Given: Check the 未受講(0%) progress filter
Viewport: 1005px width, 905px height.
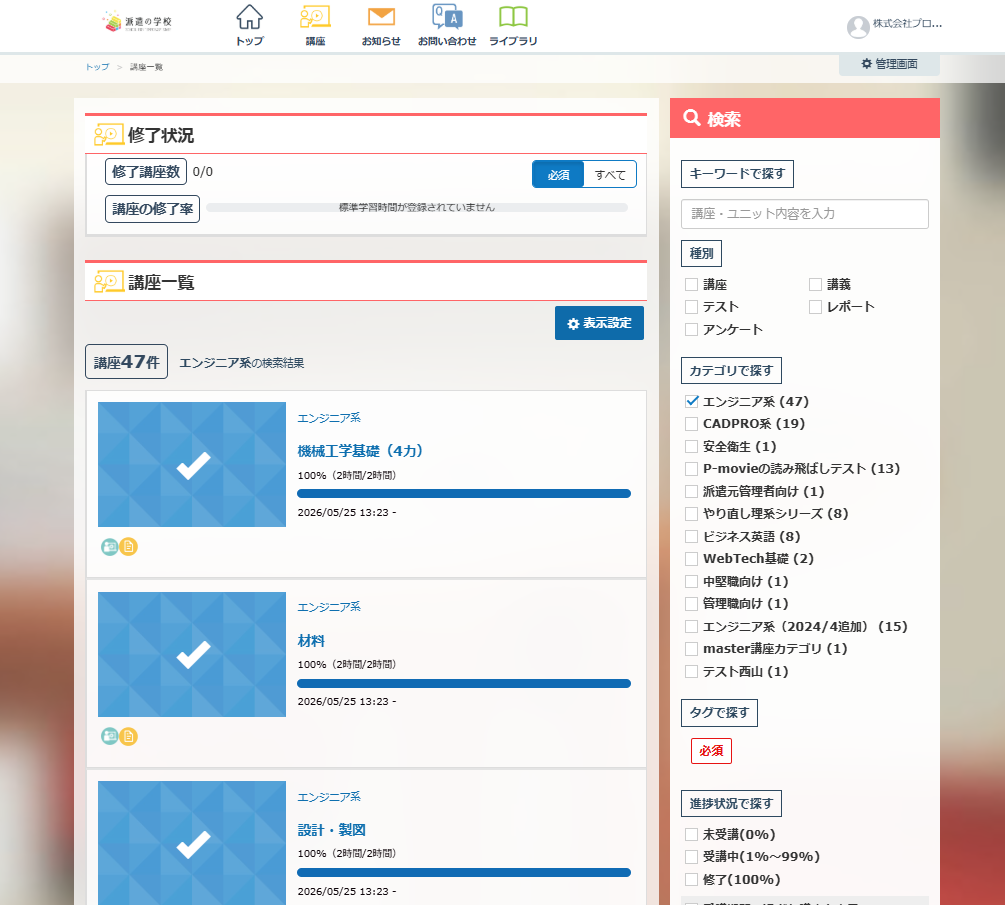Looking at the screenshot, I should point(691,834).
